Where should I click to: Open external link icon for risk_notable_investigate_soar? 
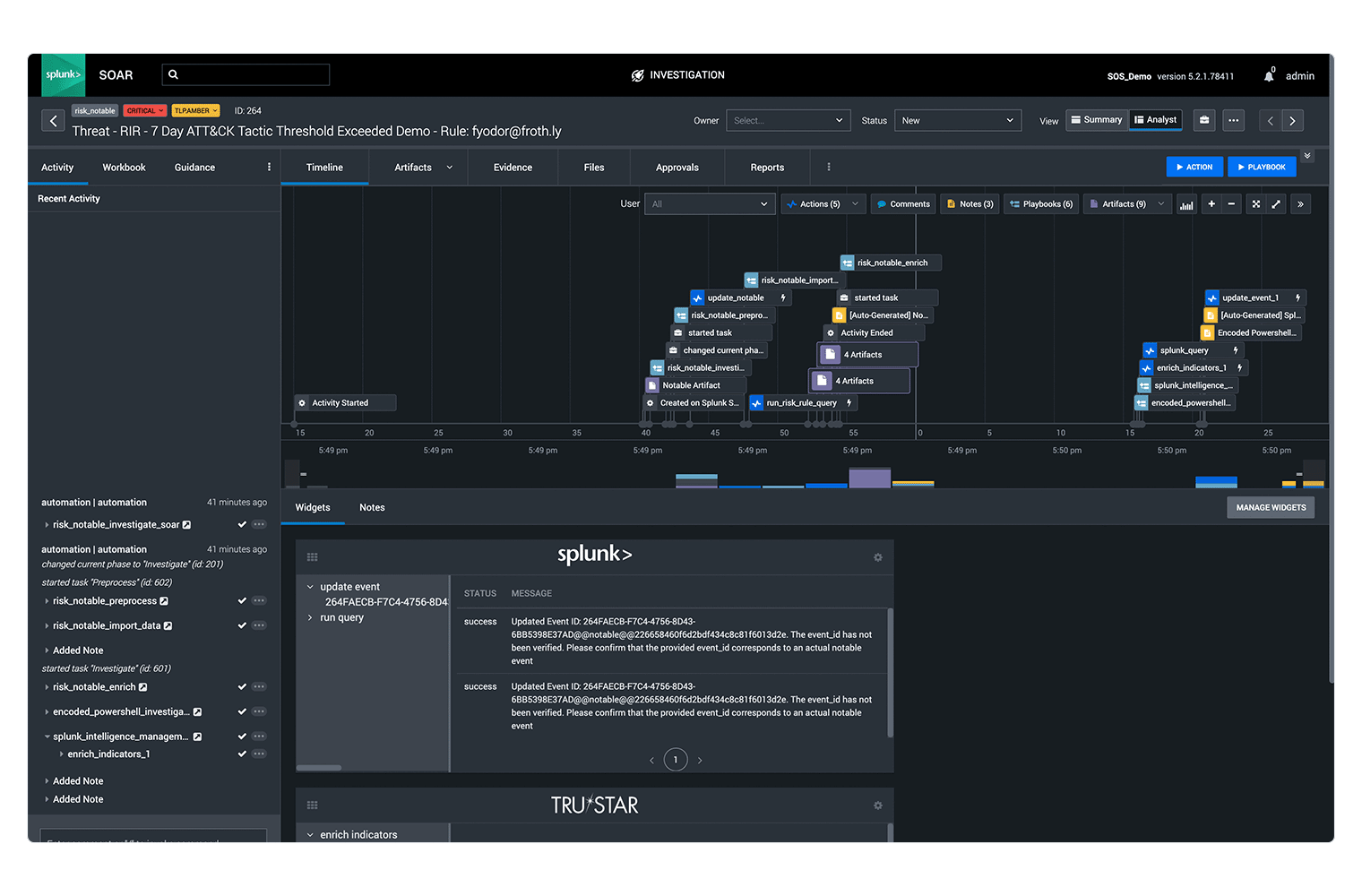186,525
